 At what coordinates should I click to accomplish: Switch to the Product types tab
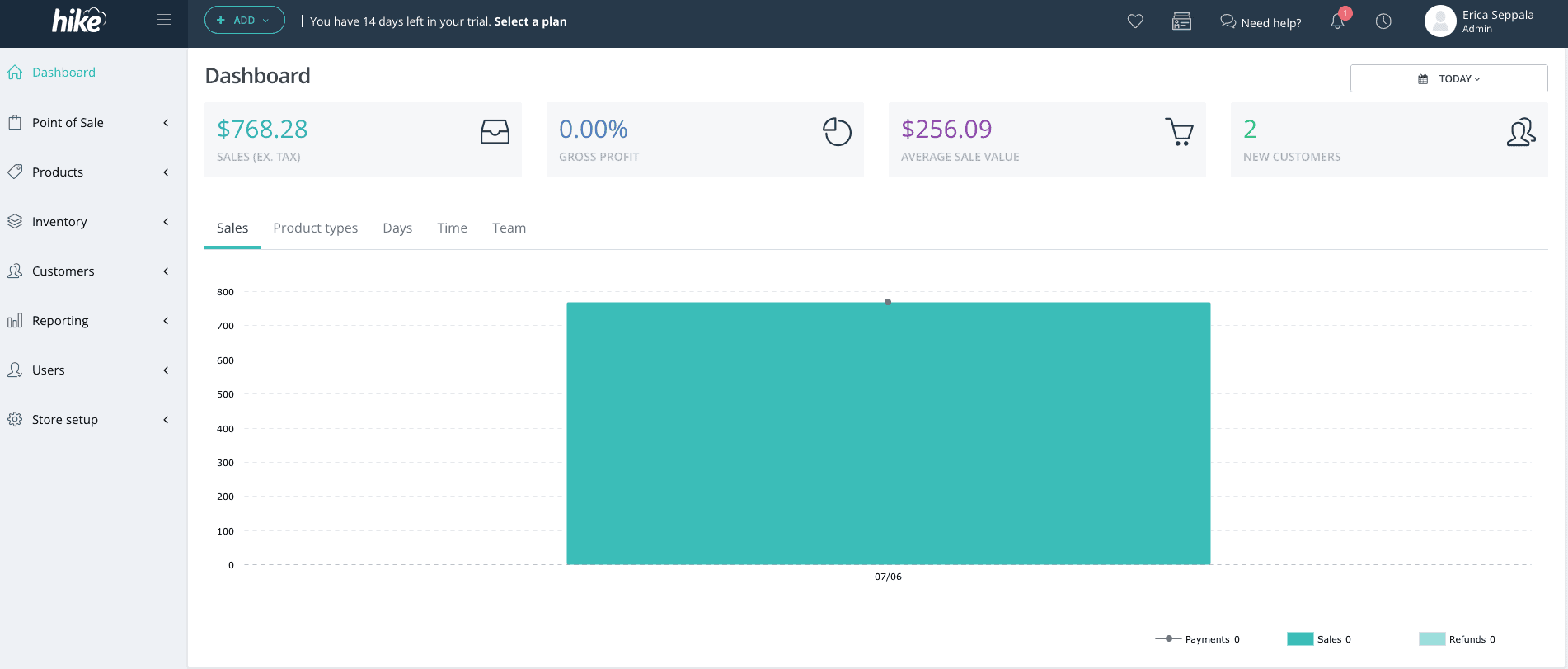pyautogui.click(x=316, y=228)
